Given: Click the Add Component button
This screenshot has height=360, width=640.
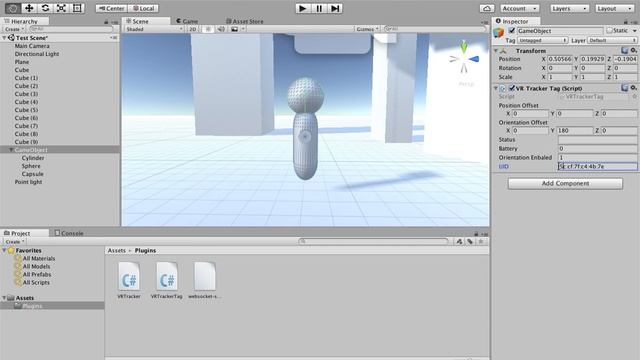Looking at the screenshot, I should (x=565, y=183).
